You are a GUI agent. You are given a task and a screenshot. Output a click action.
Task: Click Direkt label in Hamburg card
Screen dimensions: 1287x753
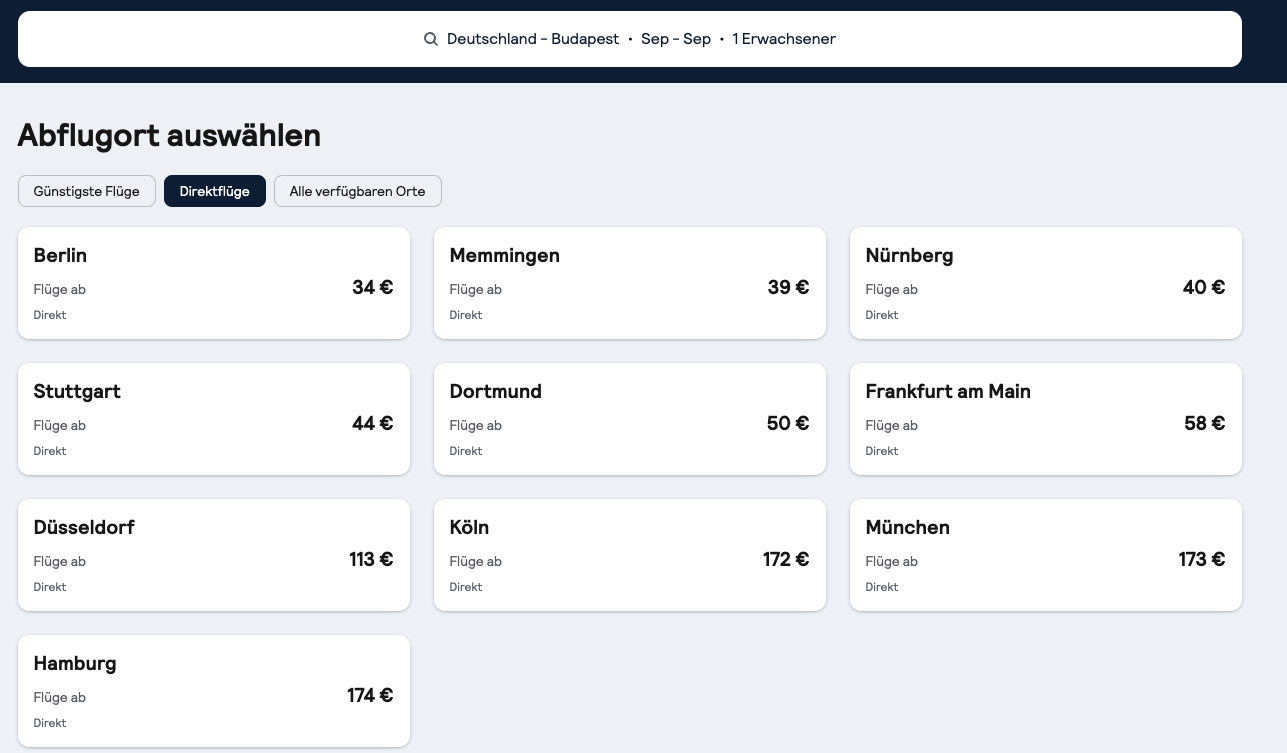(x=50, y=723)
